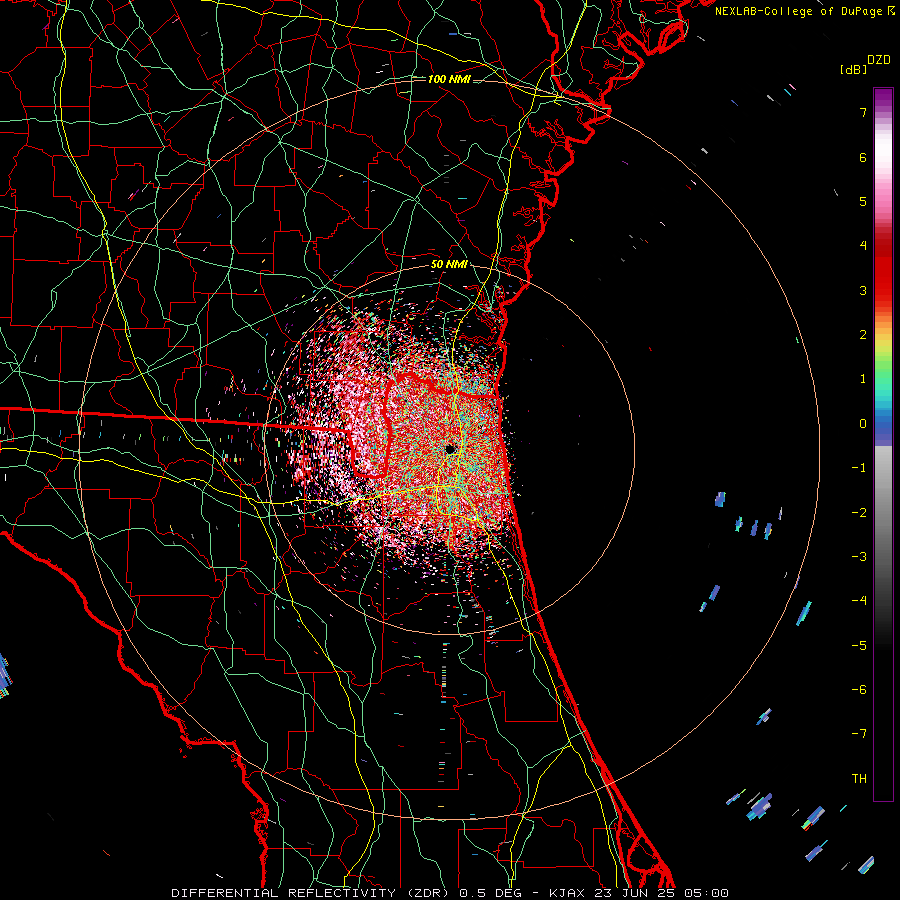Click the -4 dB tick label
Viewport: 900px width, 900px height.
(x=859, y=601)
